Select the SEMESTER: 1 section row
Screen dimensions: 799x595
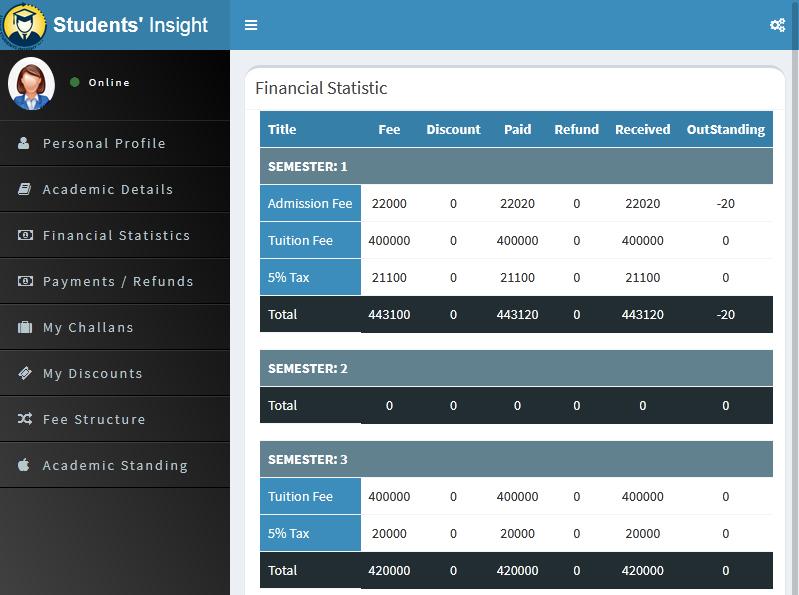pyautogui.click(x=516, y=166)
